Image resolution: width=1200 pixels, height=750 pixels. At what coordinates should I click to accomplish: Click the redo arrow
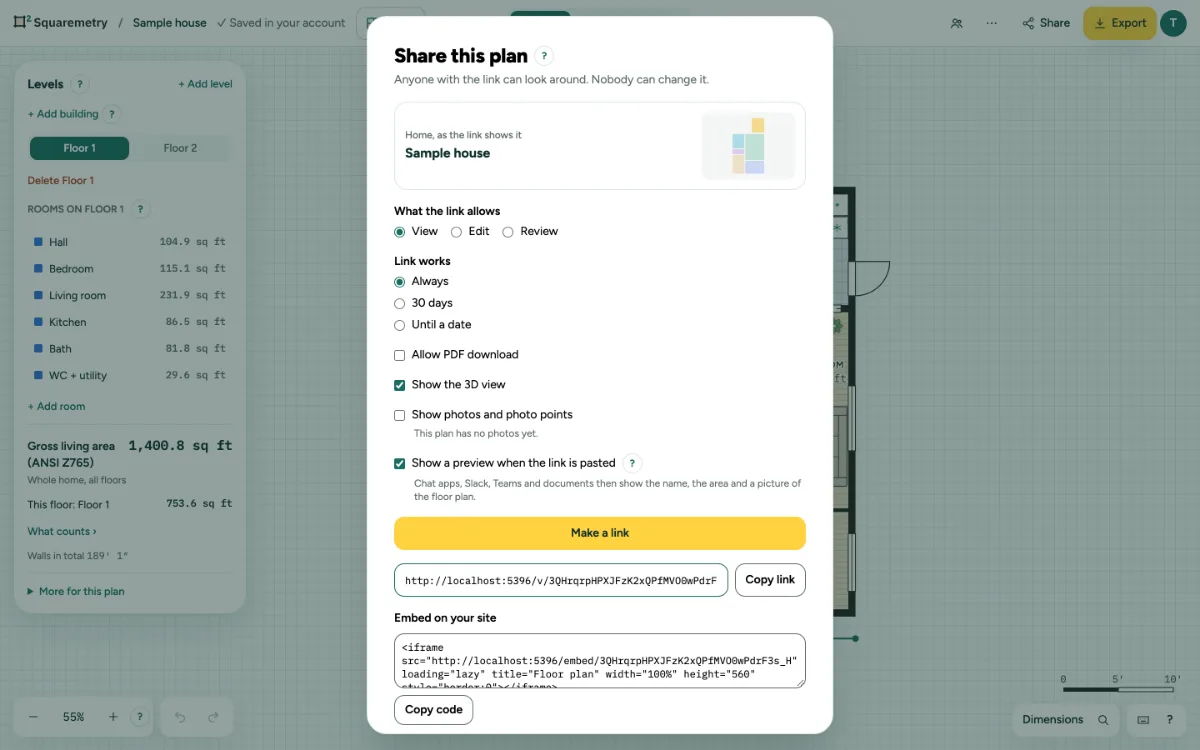[x=213, y=717]
